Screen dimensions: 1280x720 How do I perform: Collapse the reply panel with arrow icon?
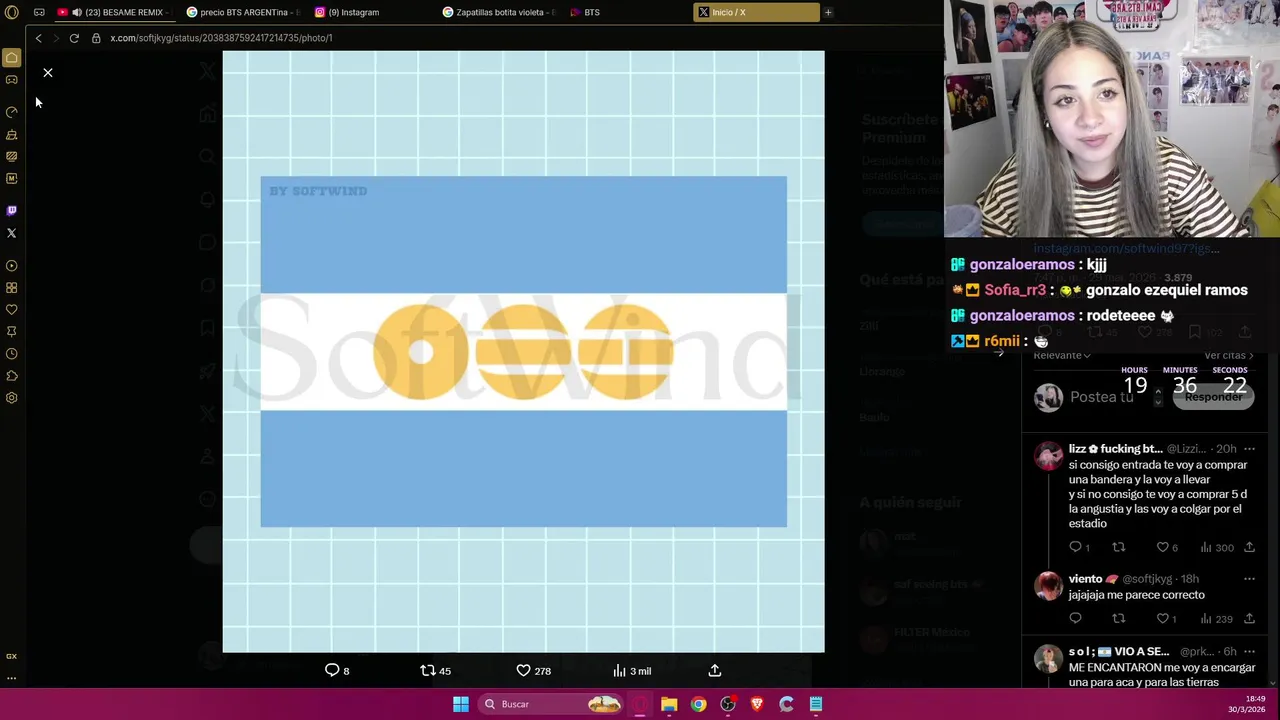point(998,353)
